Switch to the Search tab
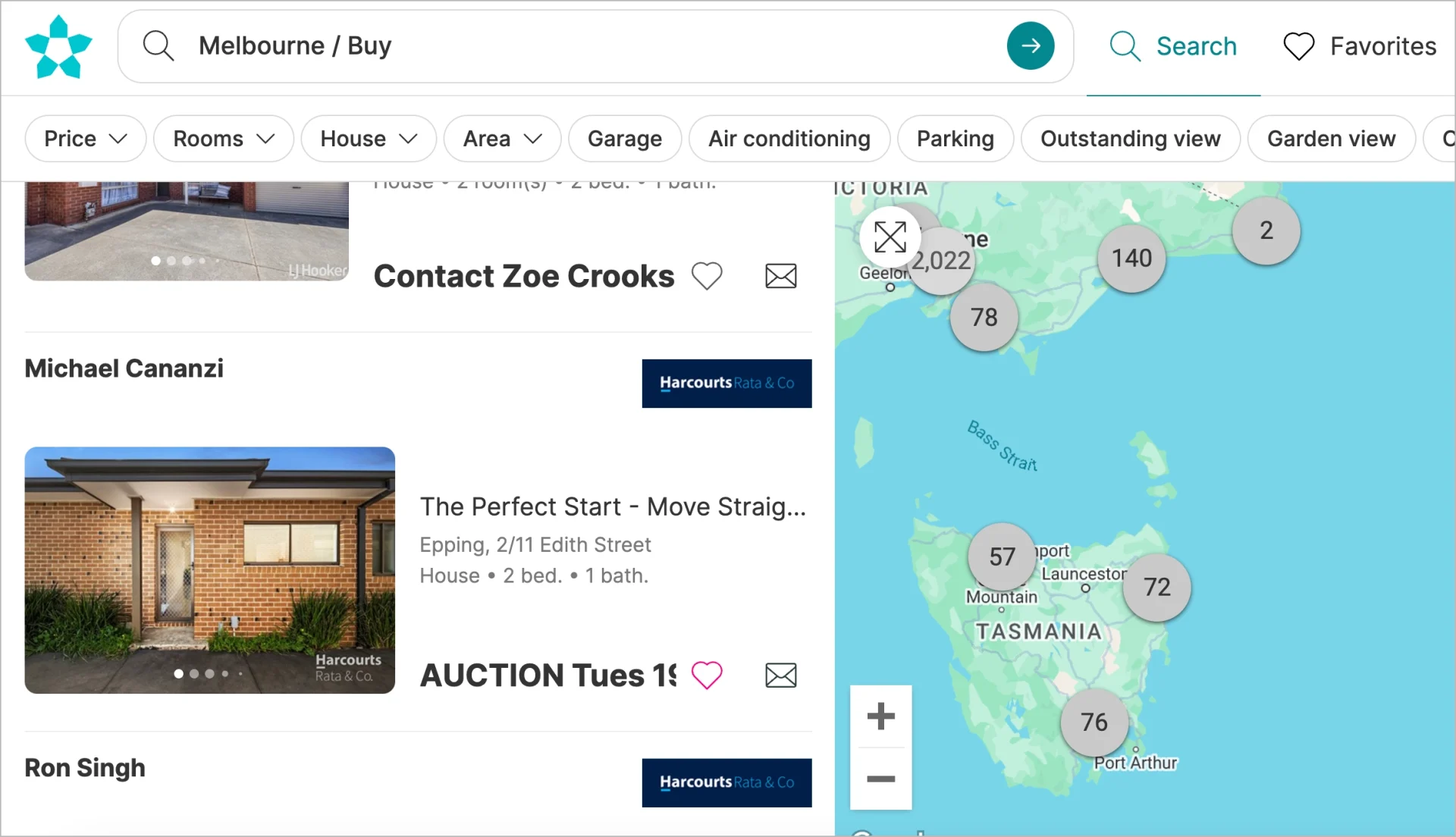Screen dimensions: 1456x837 tap(1172, 45)
